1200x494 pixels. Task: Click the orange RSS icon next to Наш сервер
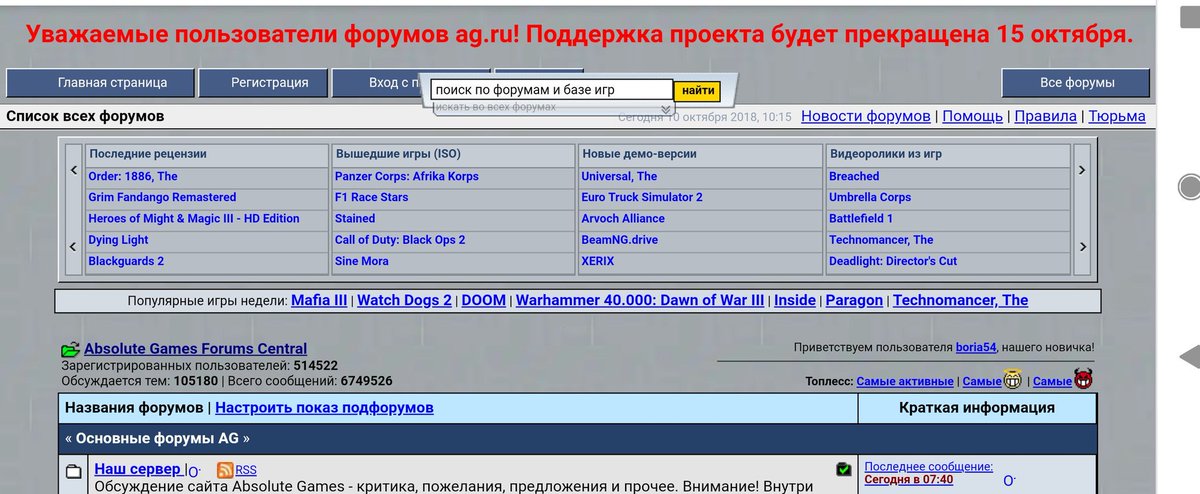coord(226,470)
